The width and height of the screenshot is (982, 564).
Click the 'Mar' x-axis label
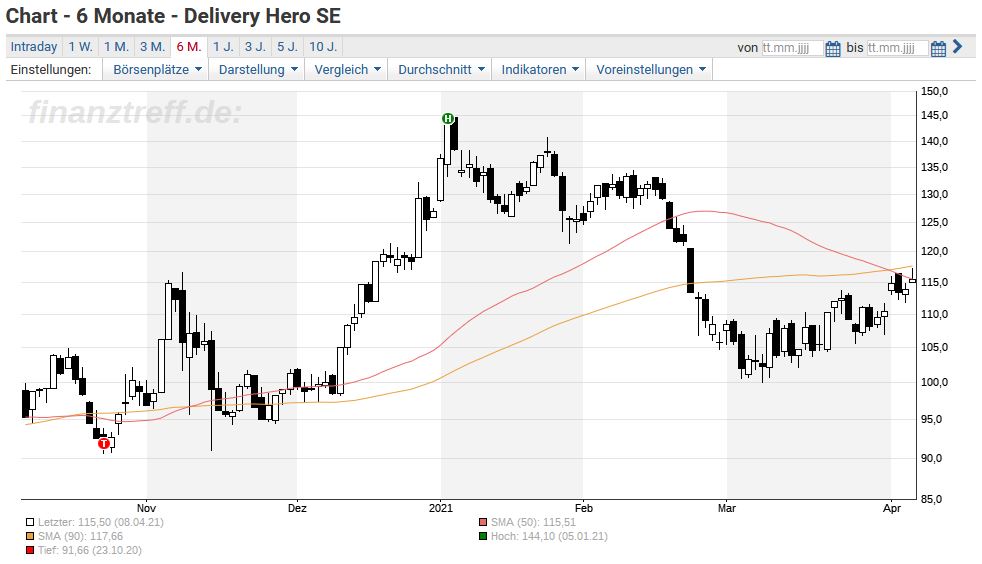[726, 508]
